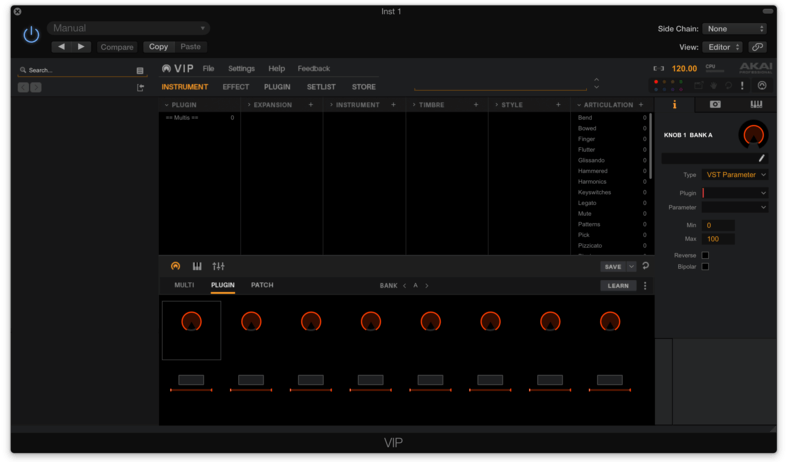This screenshot has height=462, width=800.
Task: Click the link chain icon
Action: [758, 47]
